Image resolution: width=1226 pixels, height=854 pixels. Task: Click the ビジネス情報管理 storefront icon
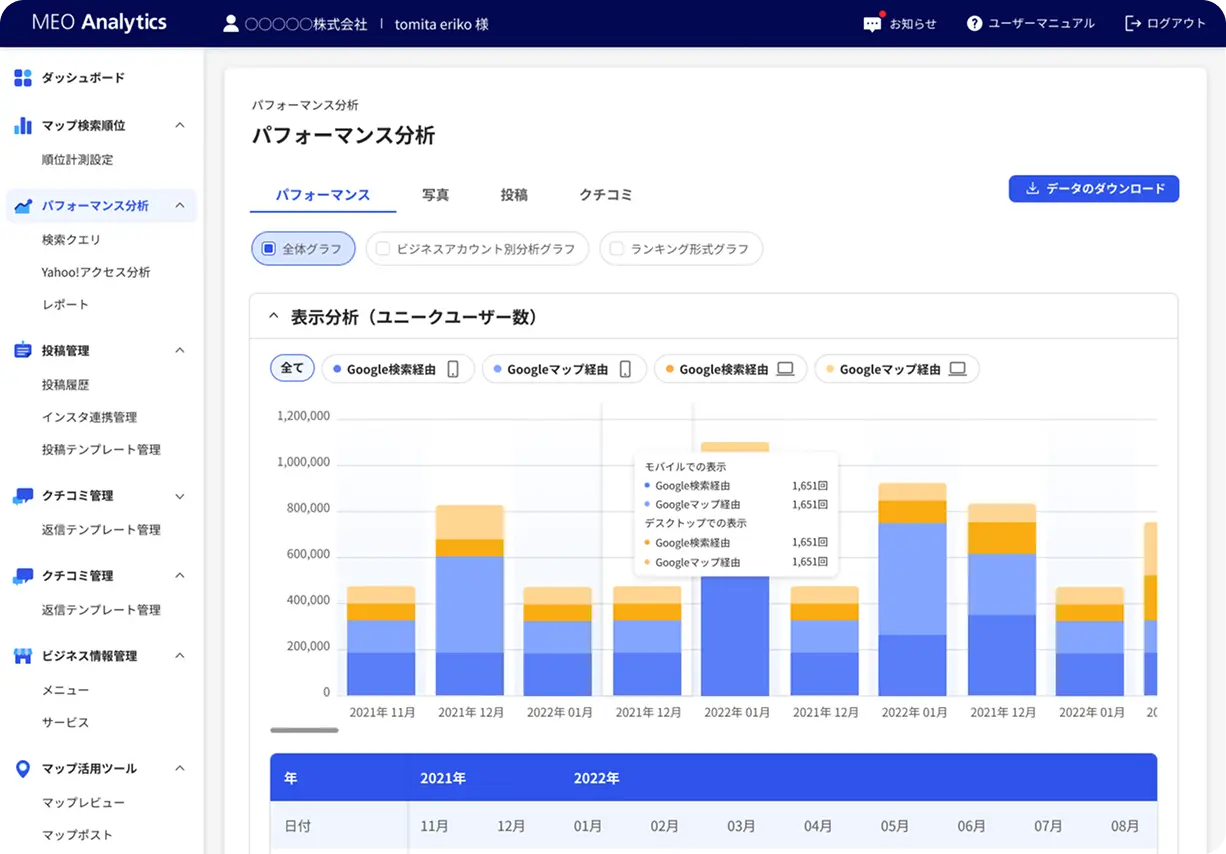coord(23,656)
